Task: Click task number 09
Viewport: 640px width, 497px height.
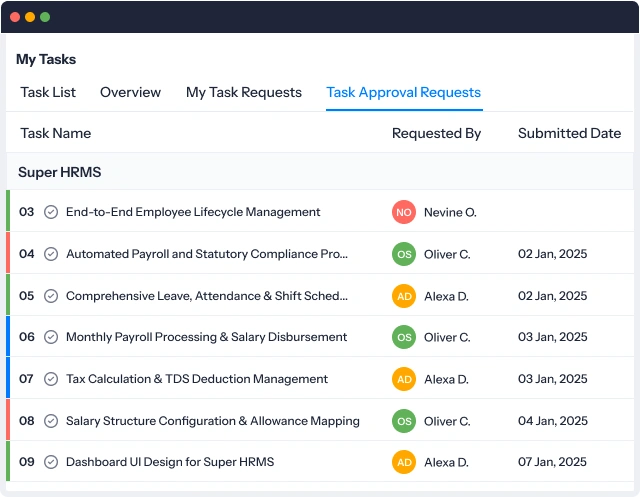Action: (27, 462)
